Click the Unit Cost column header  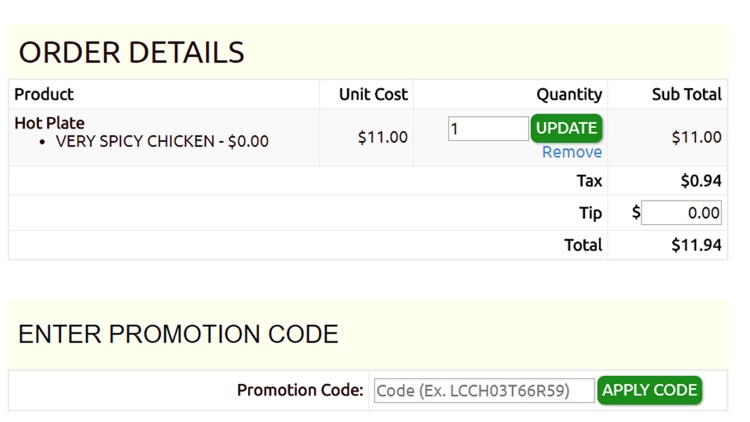click(x=373, y=94)
